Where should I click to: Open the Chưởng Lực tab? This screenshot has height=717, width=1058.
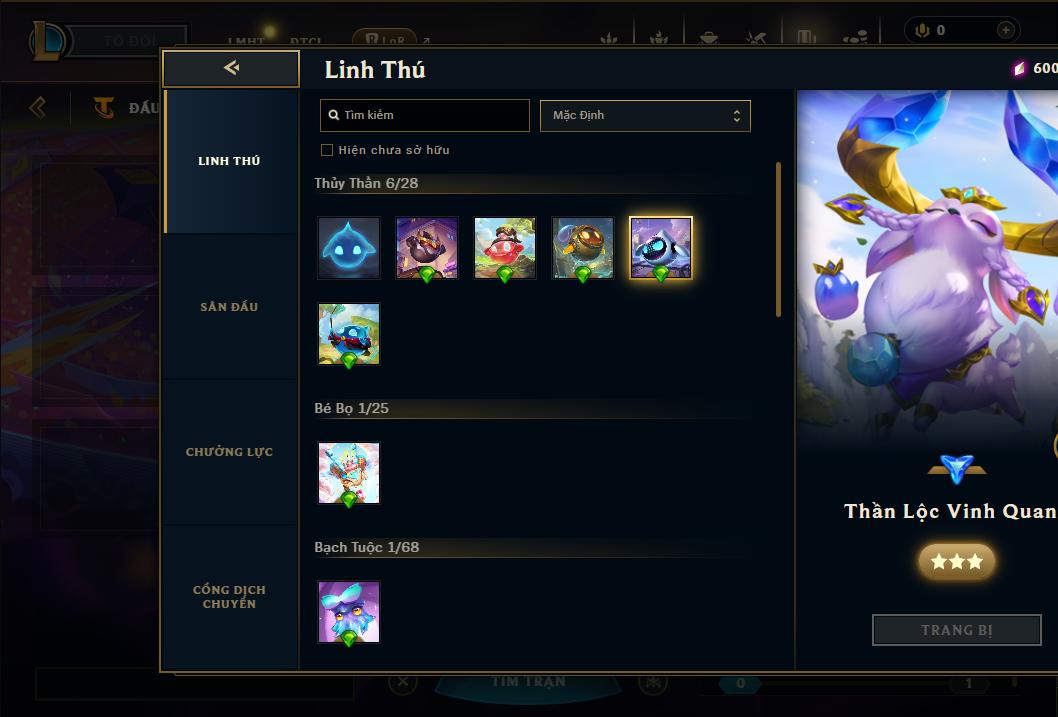(229, 452)
